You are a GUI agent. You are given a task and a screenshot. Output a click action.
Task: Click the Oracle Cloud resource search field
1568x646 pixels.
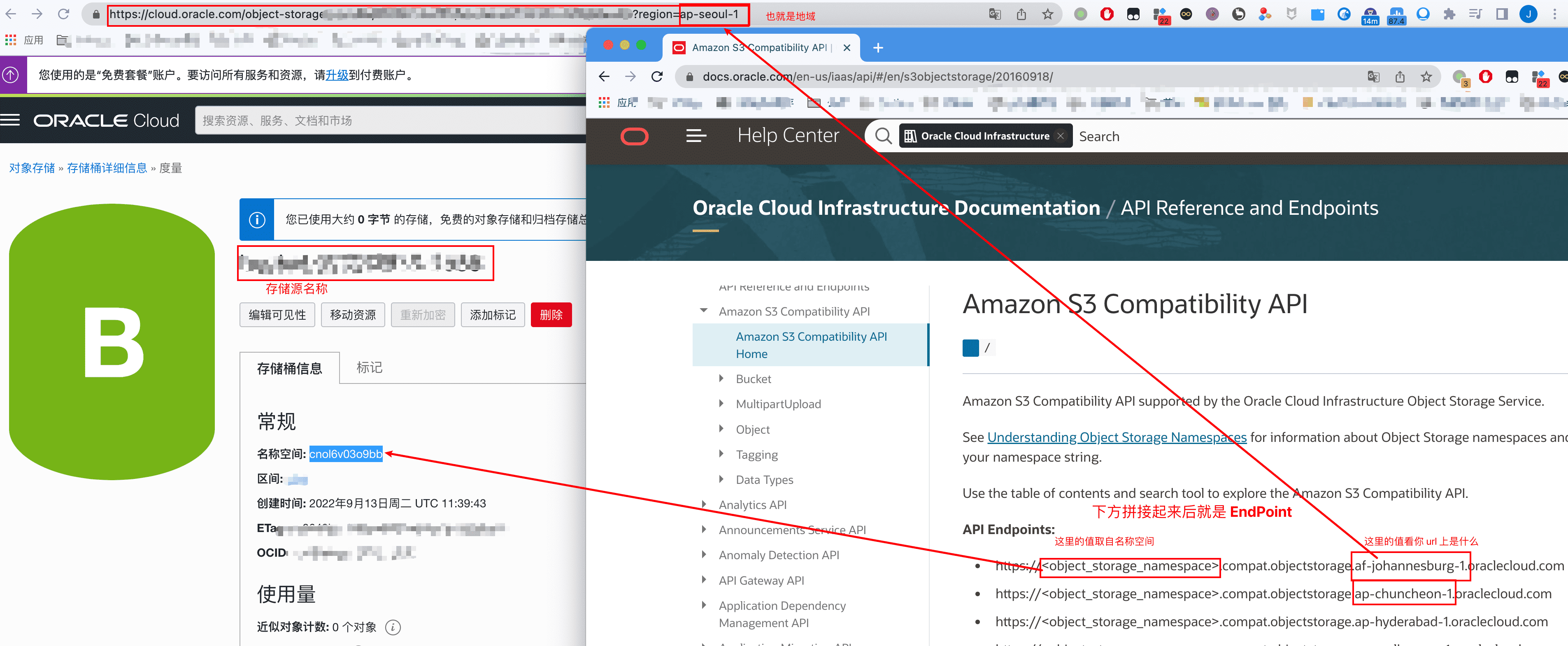coord(390,121)
